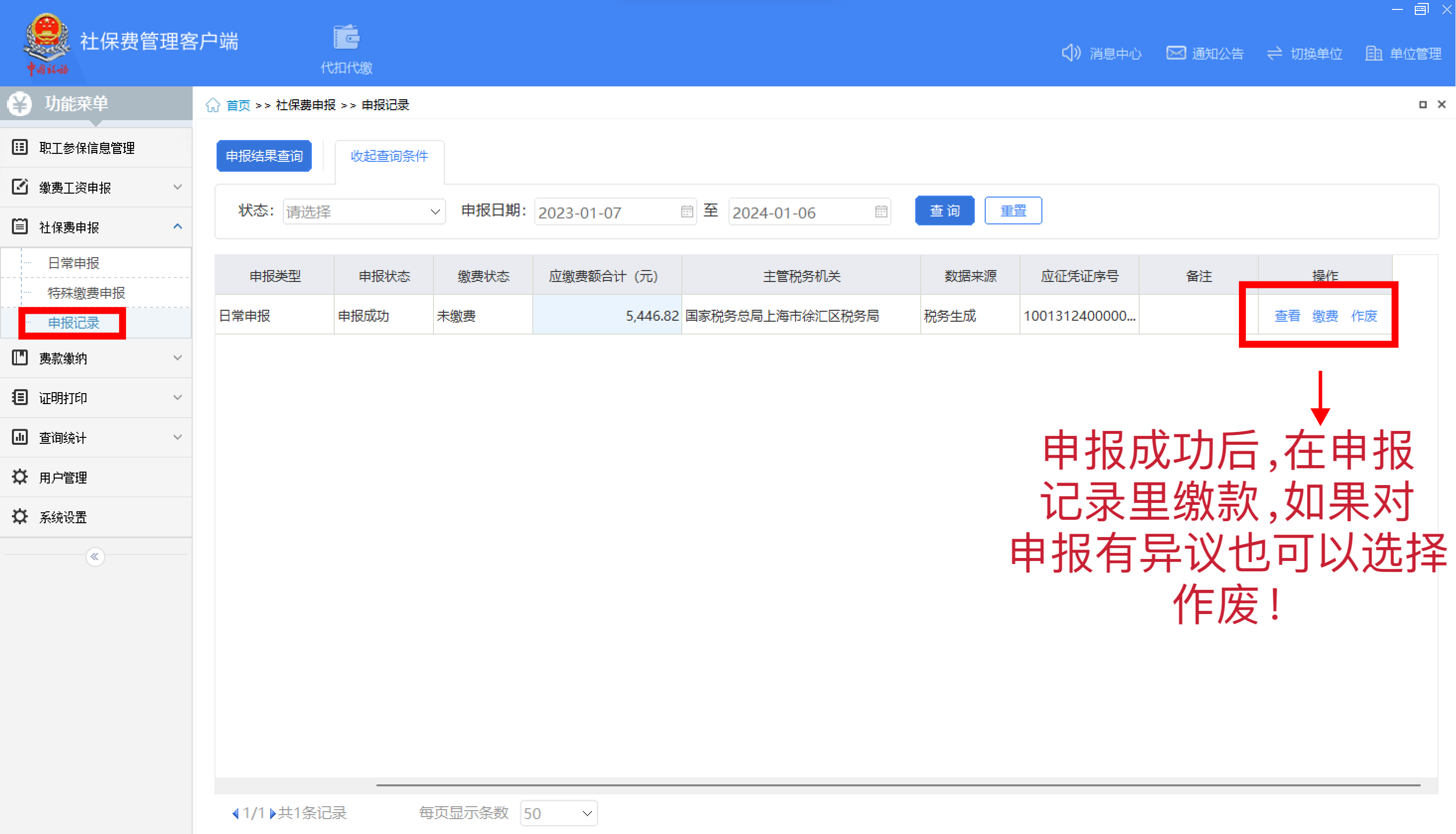Click the home icon in breadcrumb
The width and height of the screenshot is (1456, 834).
(213, 105)
